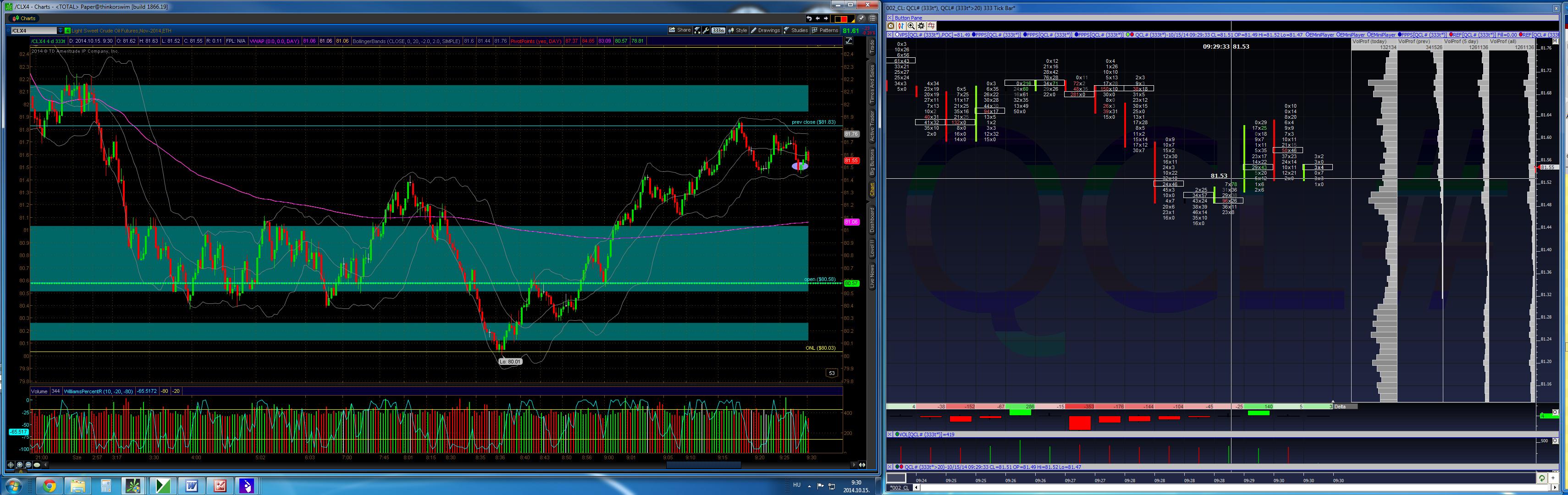Open Google Chrome from the taskbar

(x=50, y=486)
